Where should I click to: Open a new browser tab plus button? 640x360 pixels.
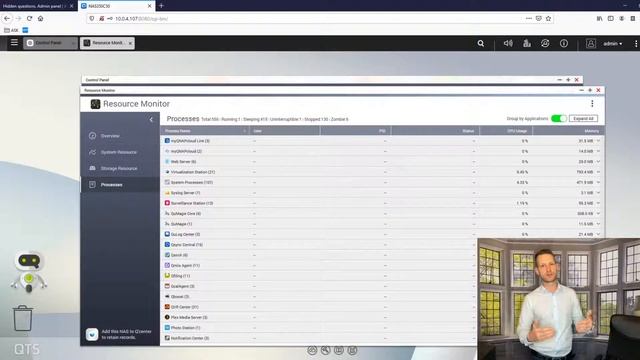tap(161, 6)
